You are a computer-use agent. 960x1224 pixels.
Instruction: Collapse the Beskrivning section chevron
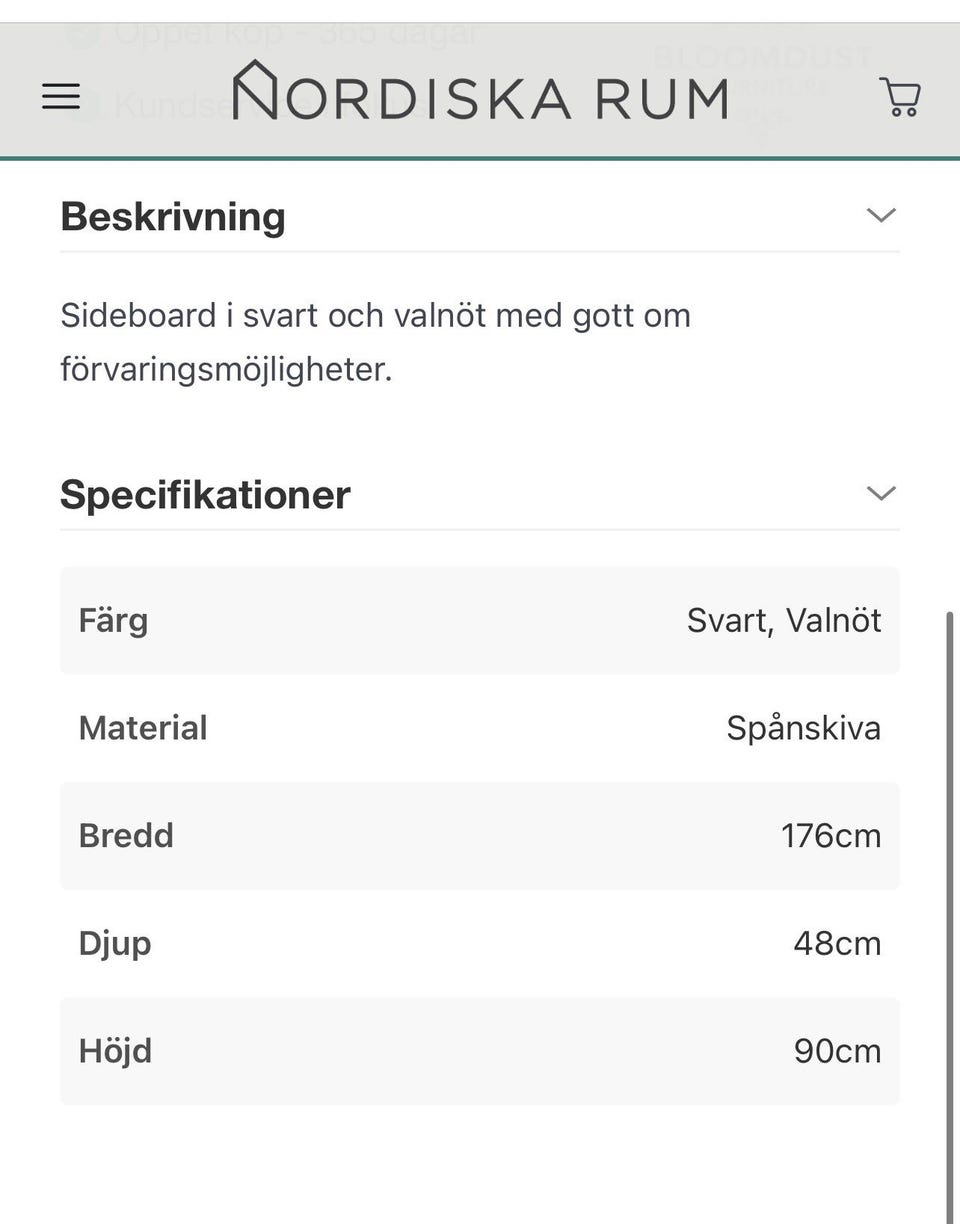[x=880, y=216]
